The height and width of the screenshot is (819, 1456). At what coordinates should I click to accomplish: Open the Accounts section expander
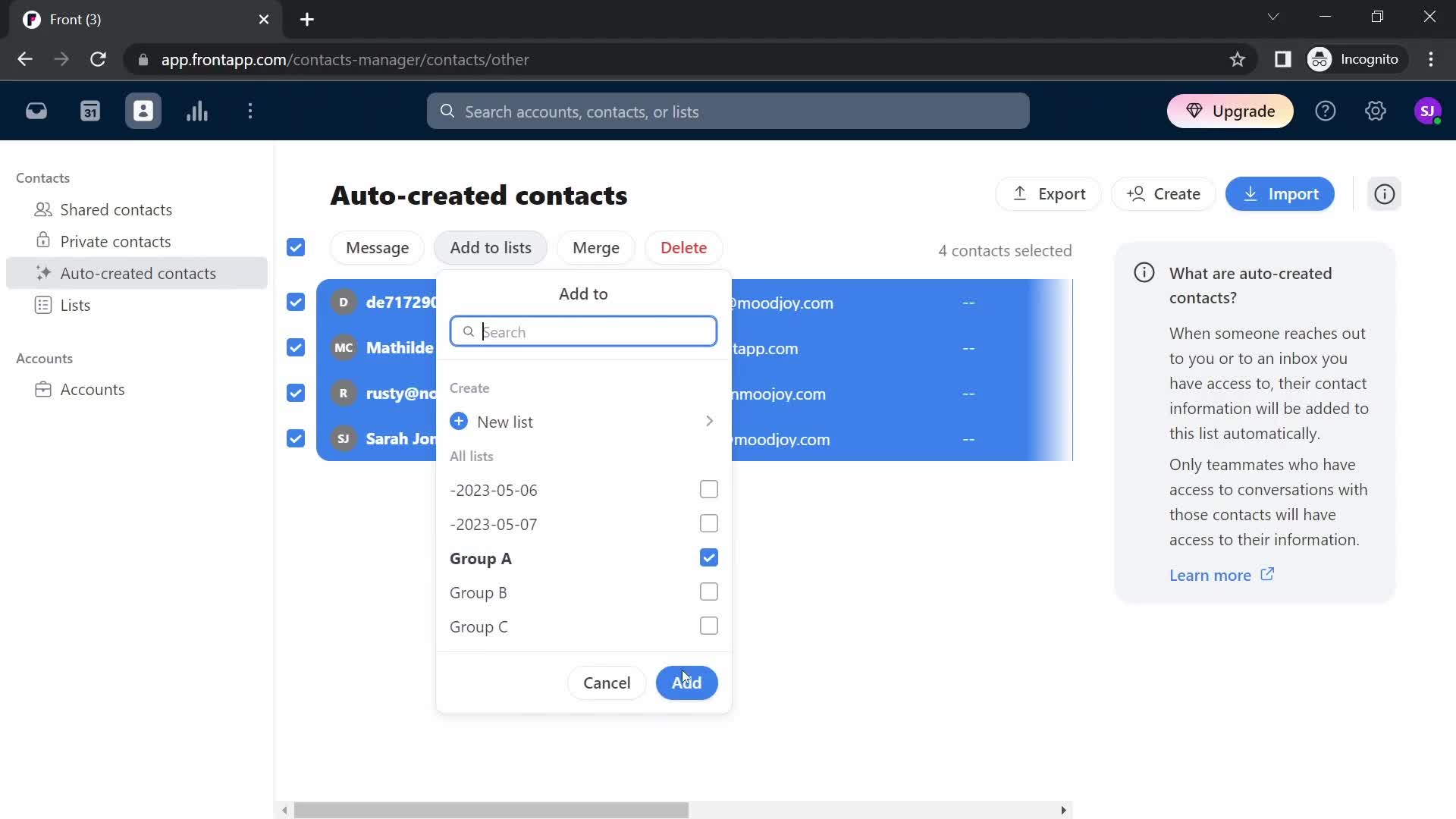pyautogui.click(x=44, y=358)
